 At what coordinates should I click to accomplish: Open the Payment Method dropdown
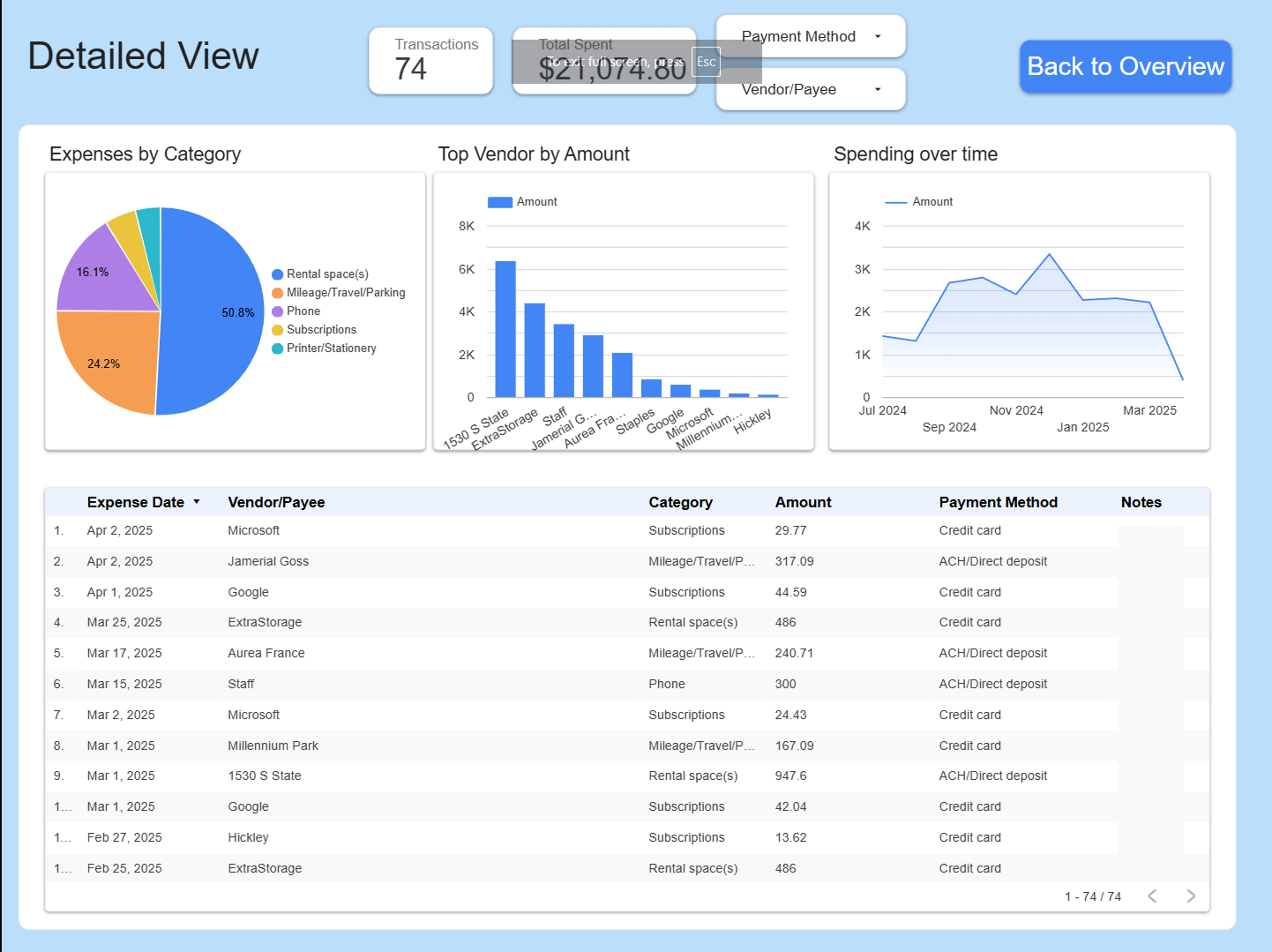pos(811,36)
